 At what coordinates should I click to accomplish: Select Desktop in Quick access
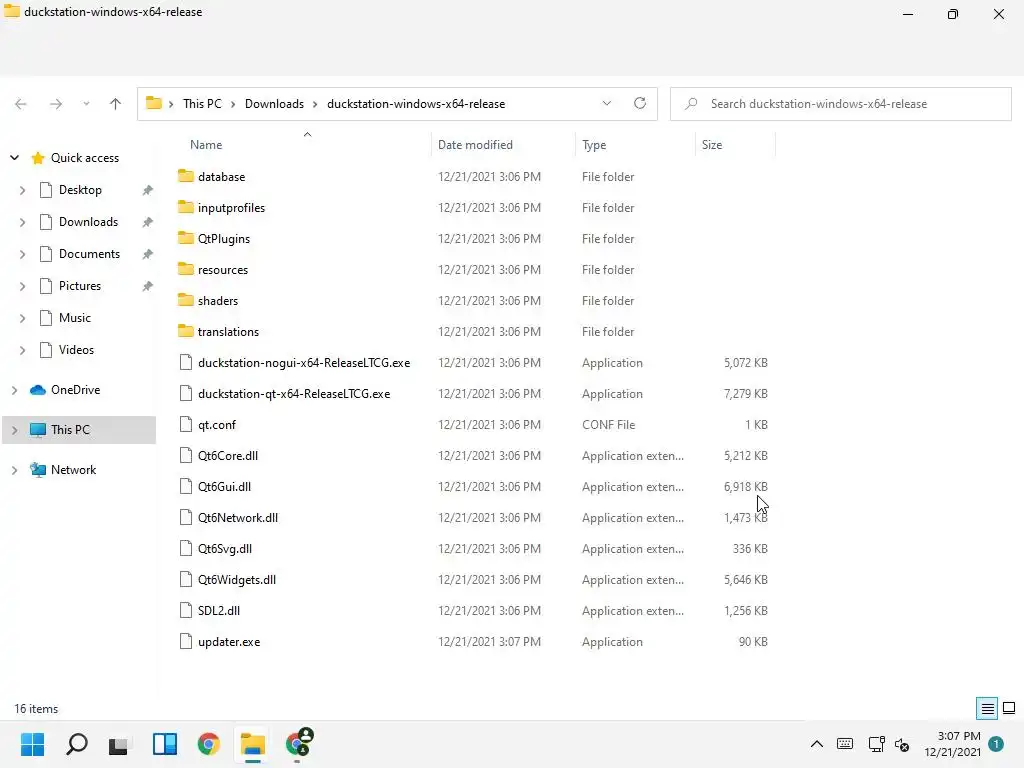point(80,190)
